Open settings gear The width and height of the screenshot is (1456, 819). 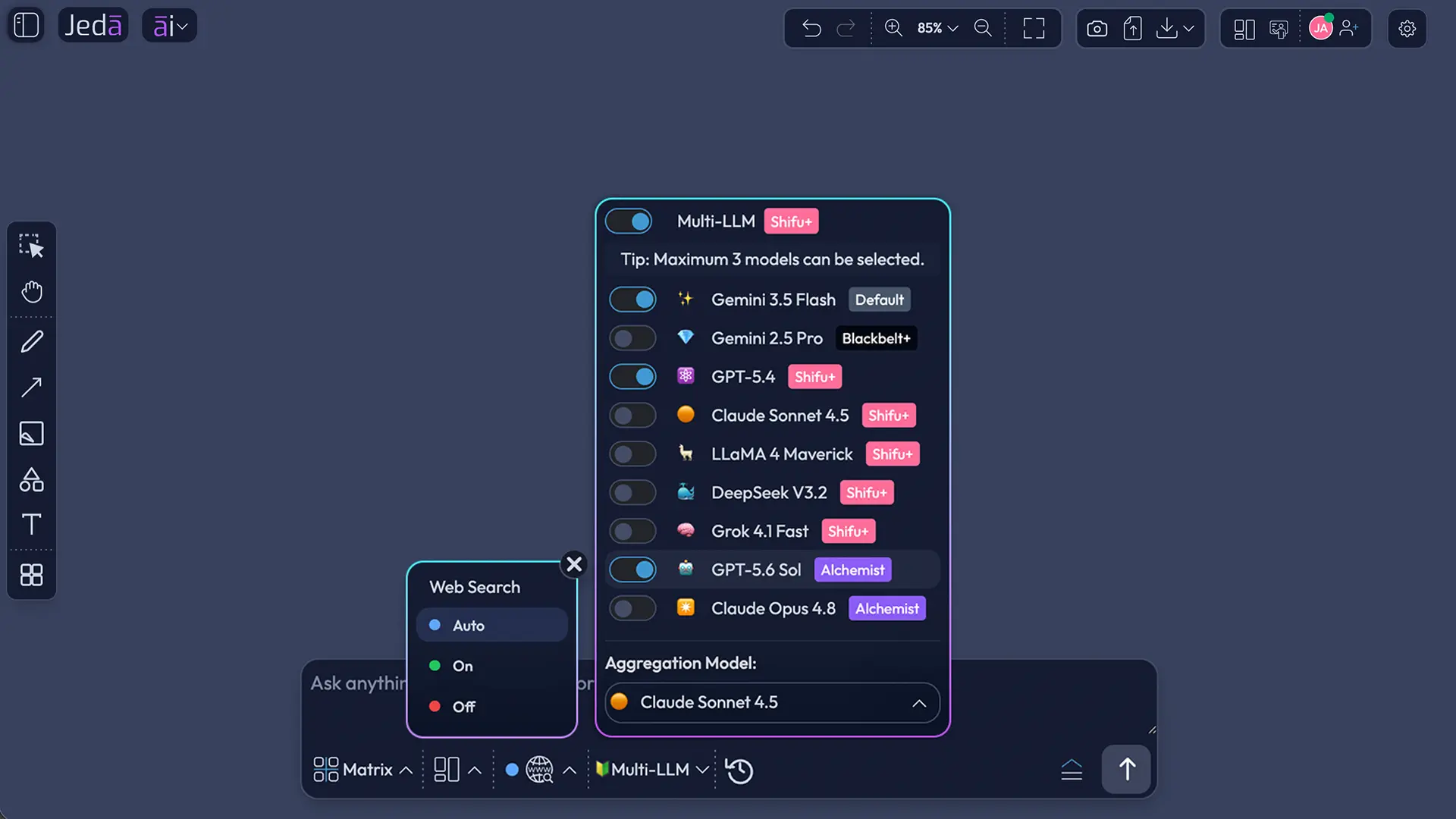[1407, 29]
